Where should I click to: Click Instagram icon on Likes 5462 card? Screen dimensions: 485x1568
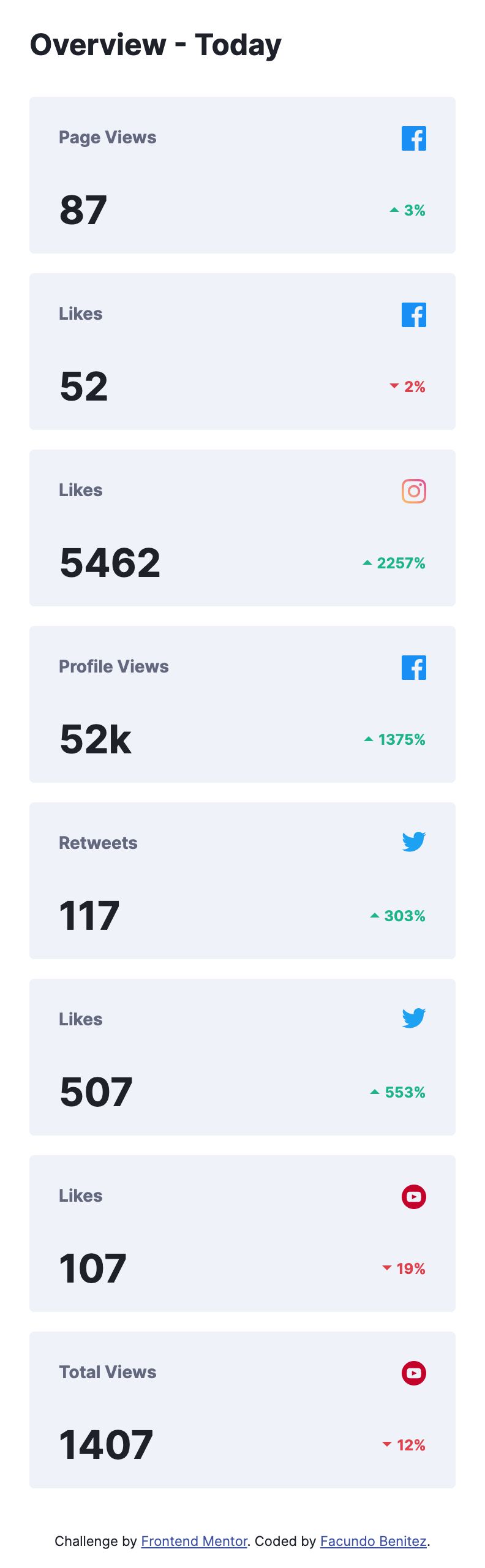414,491
